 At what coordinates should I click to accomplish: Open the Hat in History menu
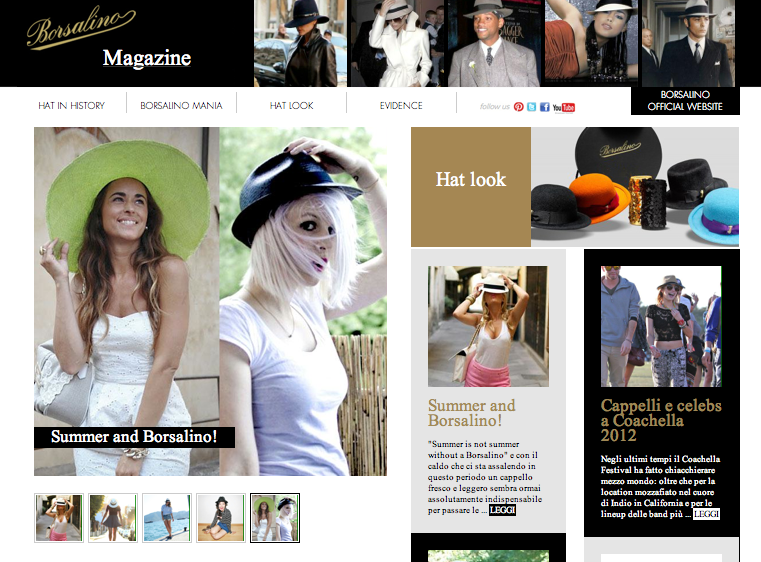tap(71, 105)
